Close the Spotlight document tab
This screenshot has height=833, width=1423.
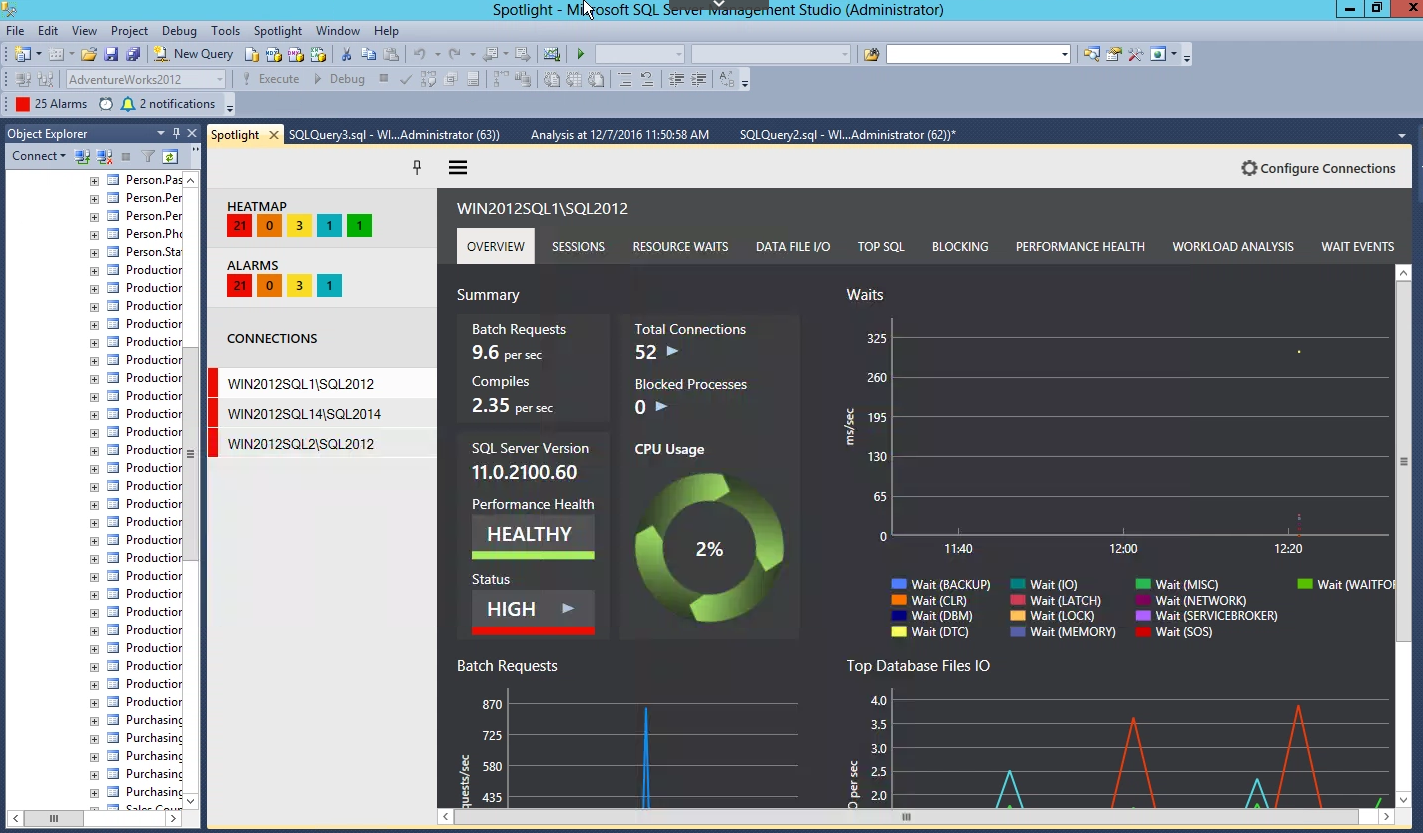click(x=274, y=135)
